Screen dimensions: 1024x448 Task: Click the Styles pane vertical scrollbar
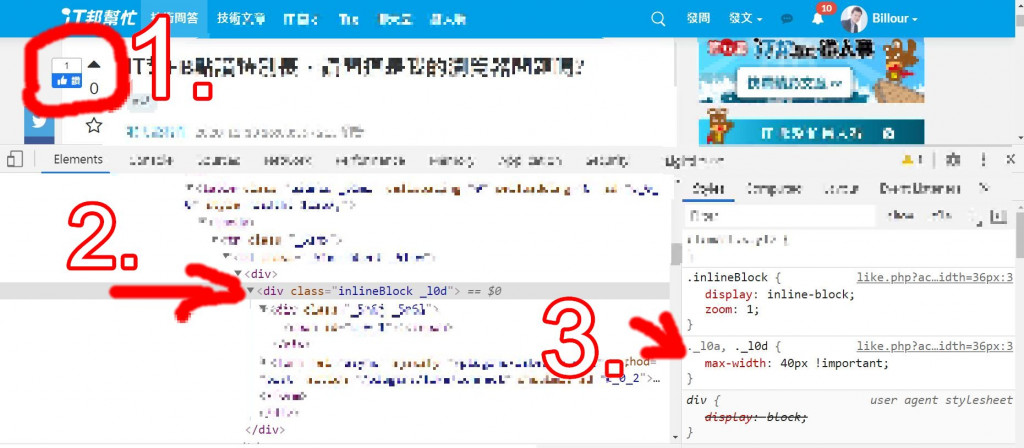pyautogui.click(x=1019, y=235)
